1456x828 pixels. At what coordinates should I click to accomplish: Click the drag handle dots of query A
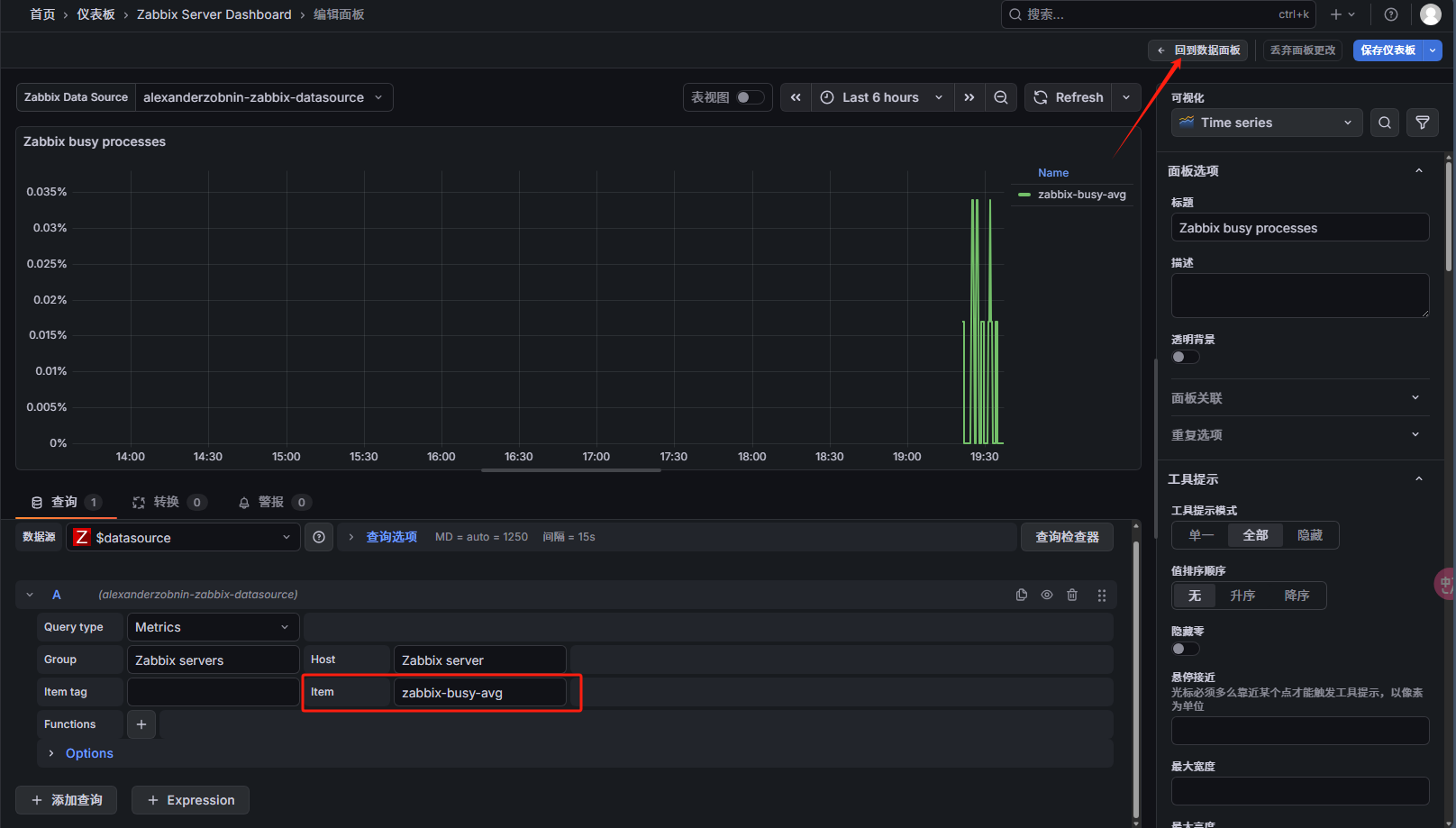tap(1102, 595)
